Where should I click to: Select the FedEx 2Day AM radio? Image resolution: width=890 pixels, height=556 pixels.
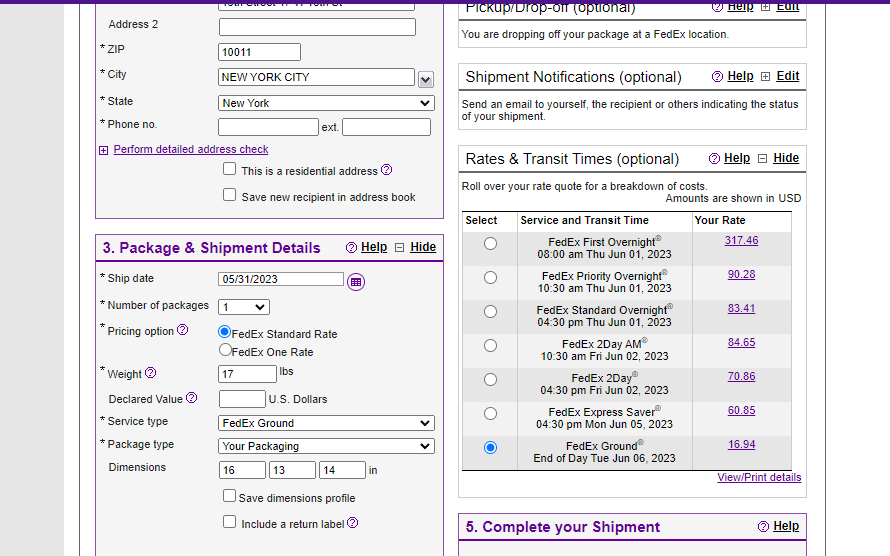tap(490, 346)
